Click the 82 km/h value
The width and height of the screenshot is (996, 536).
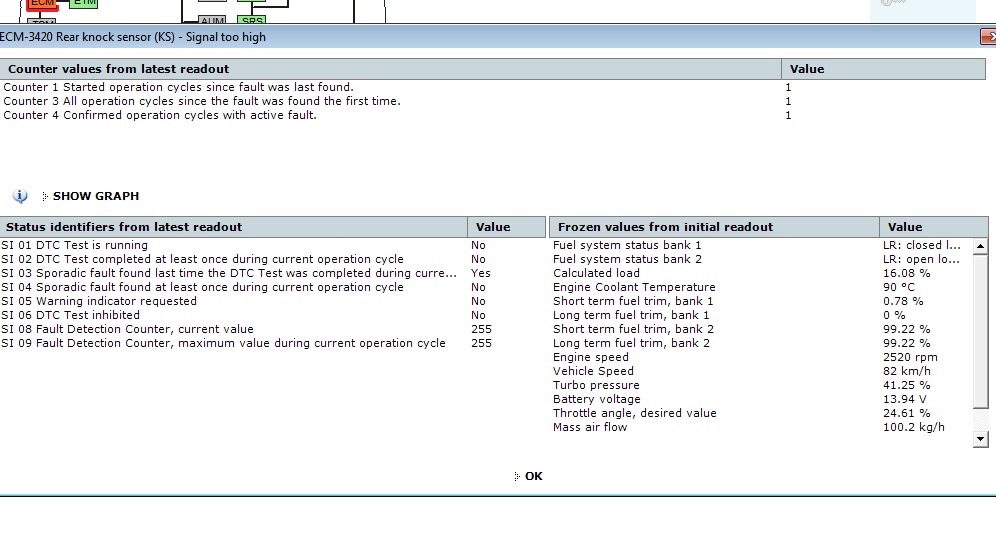(x=906, y=371)
